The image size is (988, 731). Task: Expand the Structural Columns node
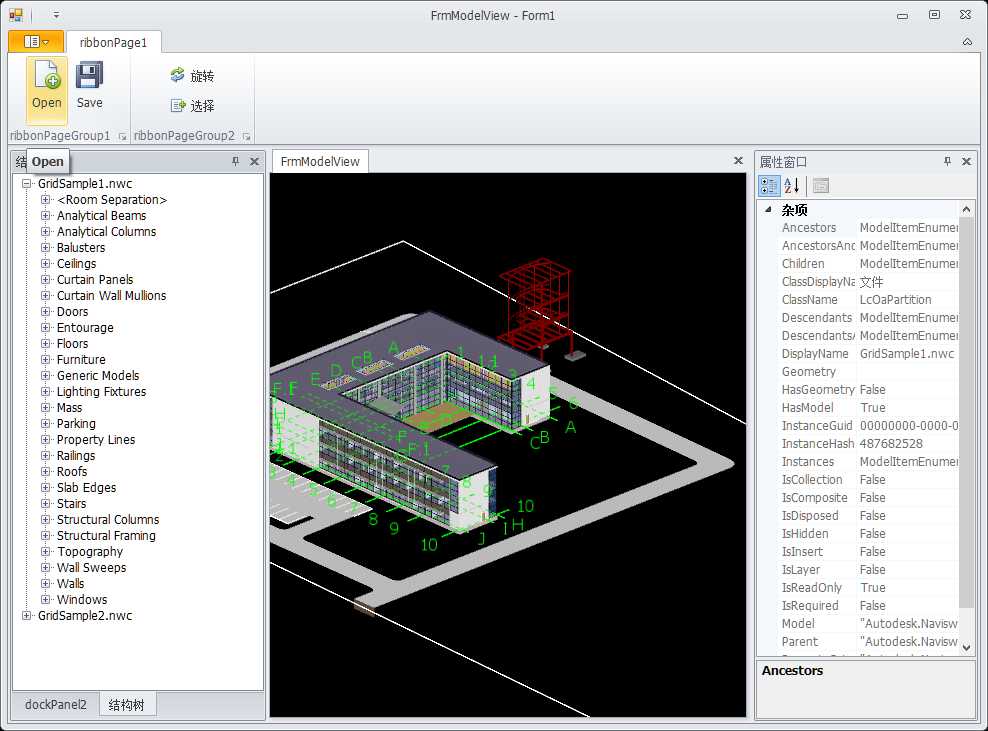click(45, 519)
